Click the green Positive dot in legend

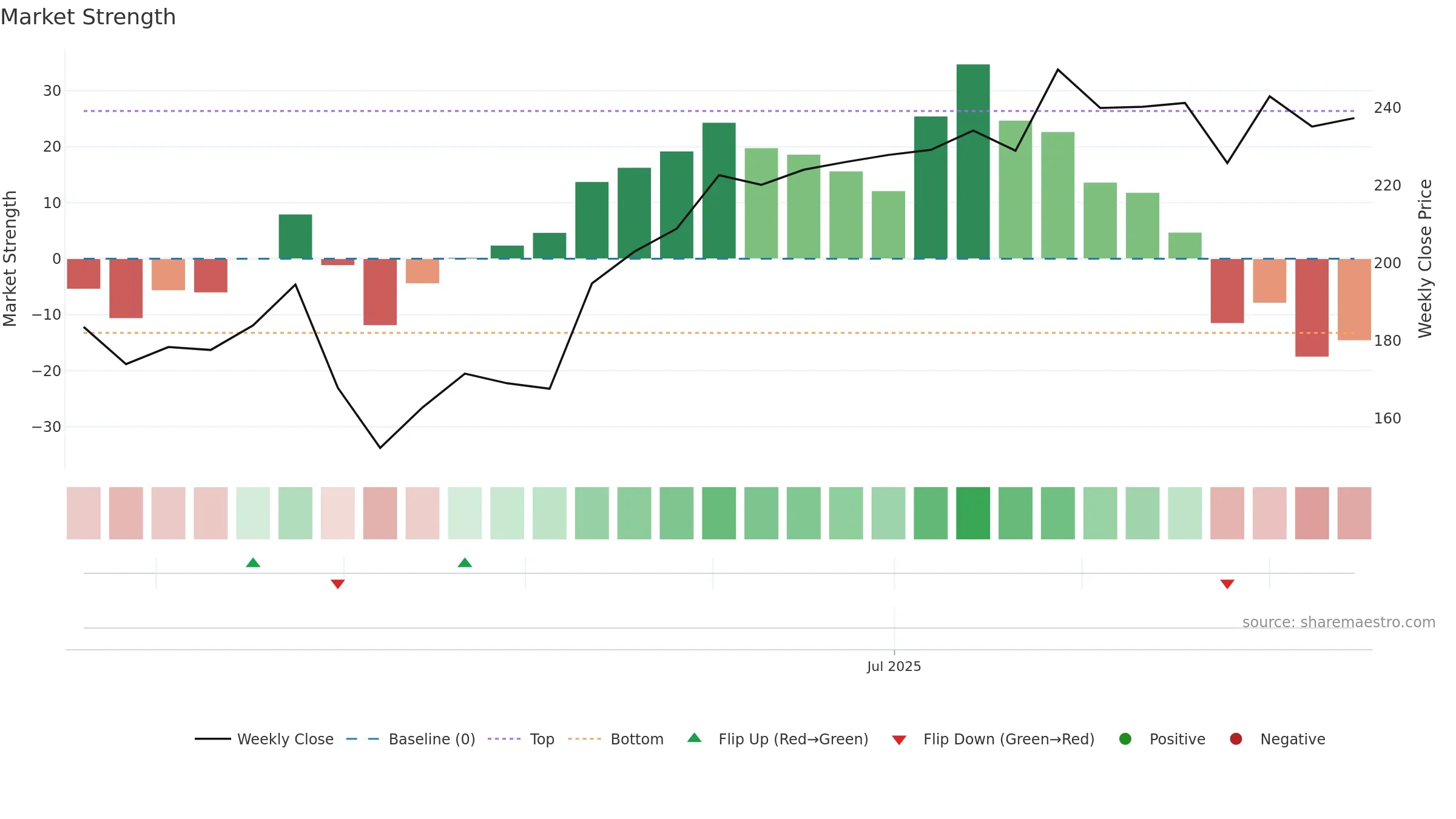click(1125, 739)
